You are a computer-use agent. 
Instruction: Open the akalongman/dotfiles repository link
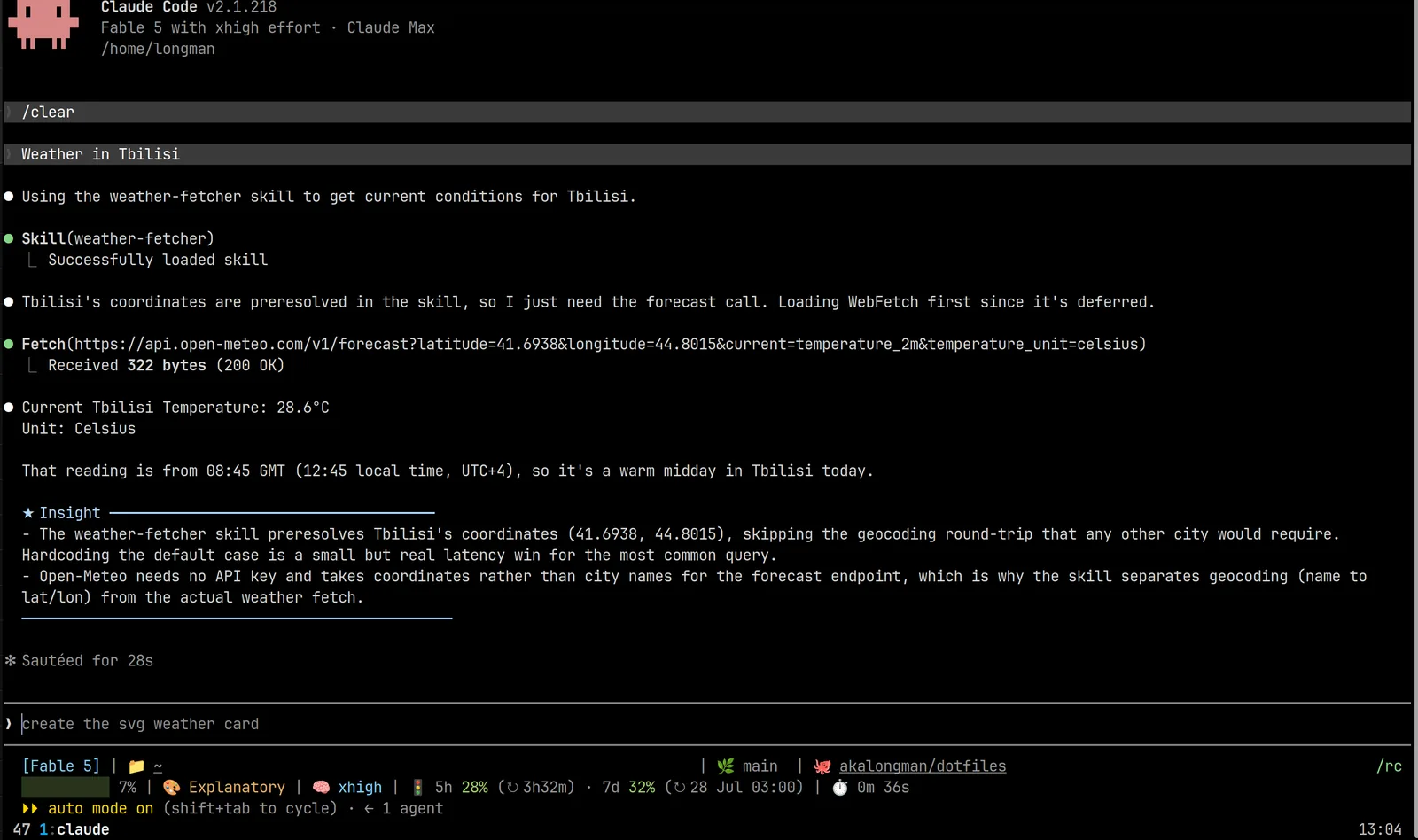923,766
